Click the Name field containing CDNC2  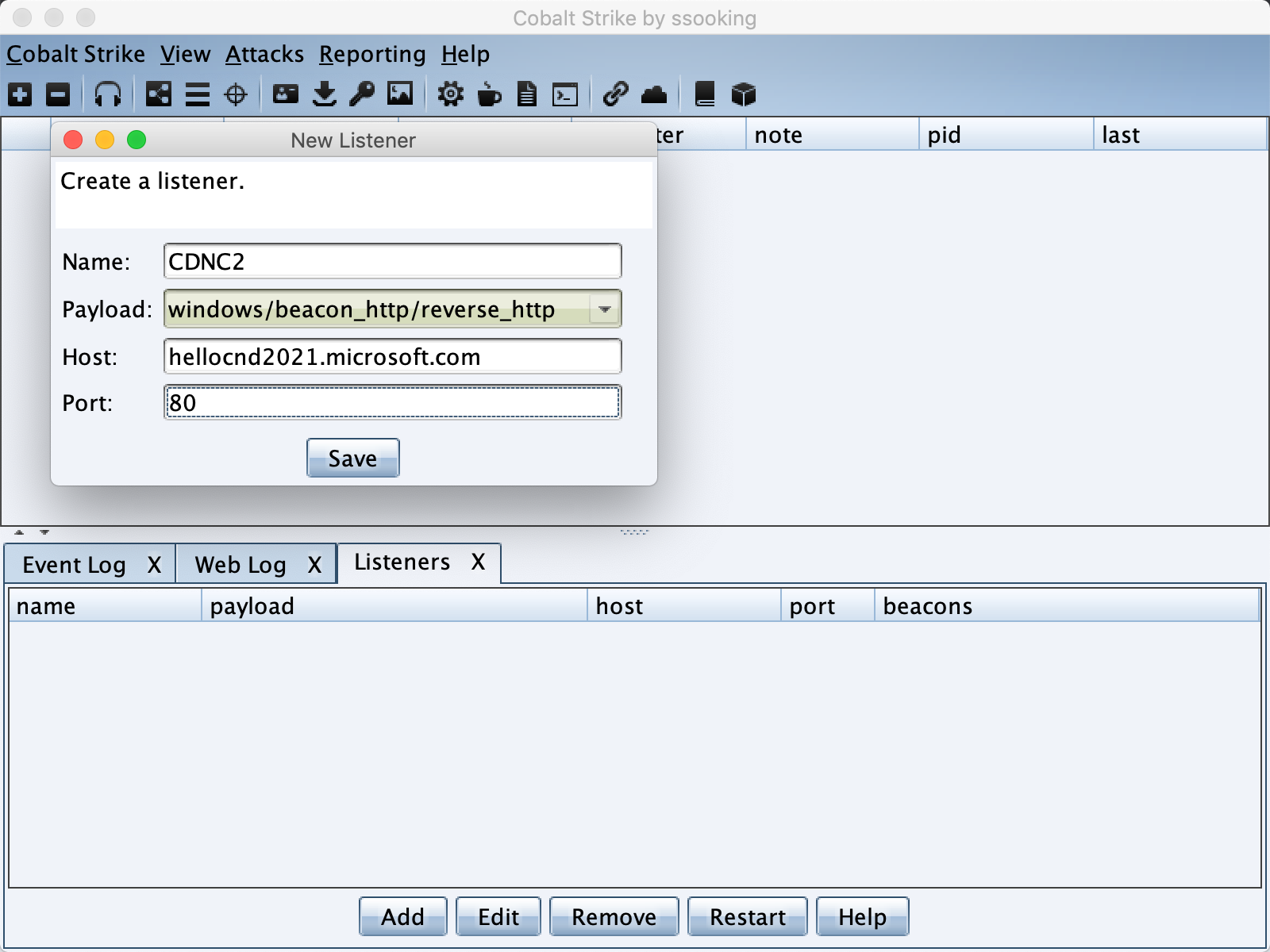[393, 261]
